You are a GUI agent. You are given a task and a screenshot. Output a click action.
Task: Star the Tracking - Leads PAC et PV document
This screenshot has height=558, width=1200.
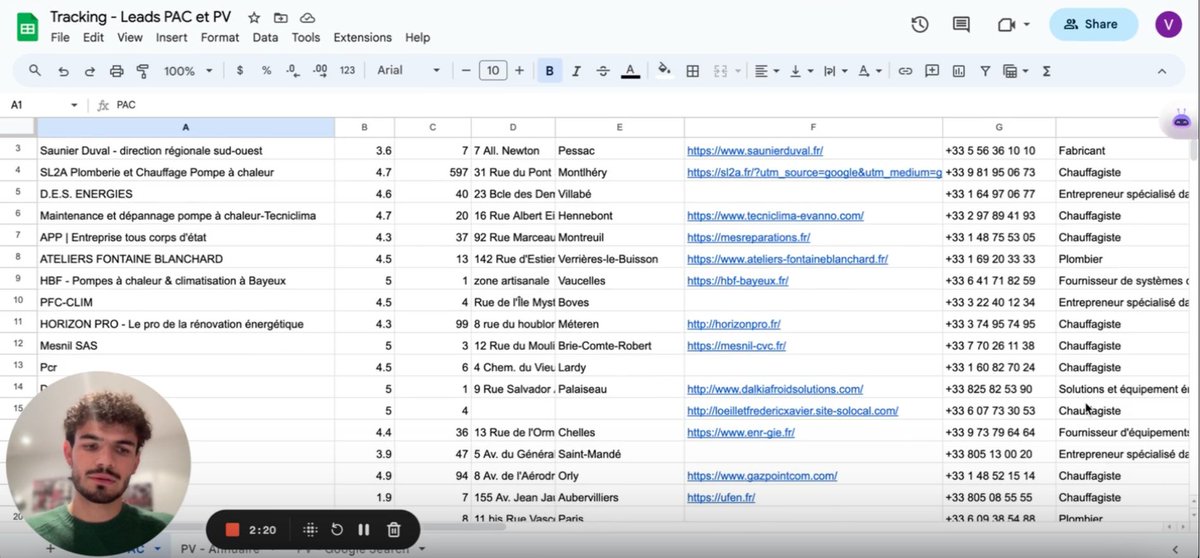point(254,18)
